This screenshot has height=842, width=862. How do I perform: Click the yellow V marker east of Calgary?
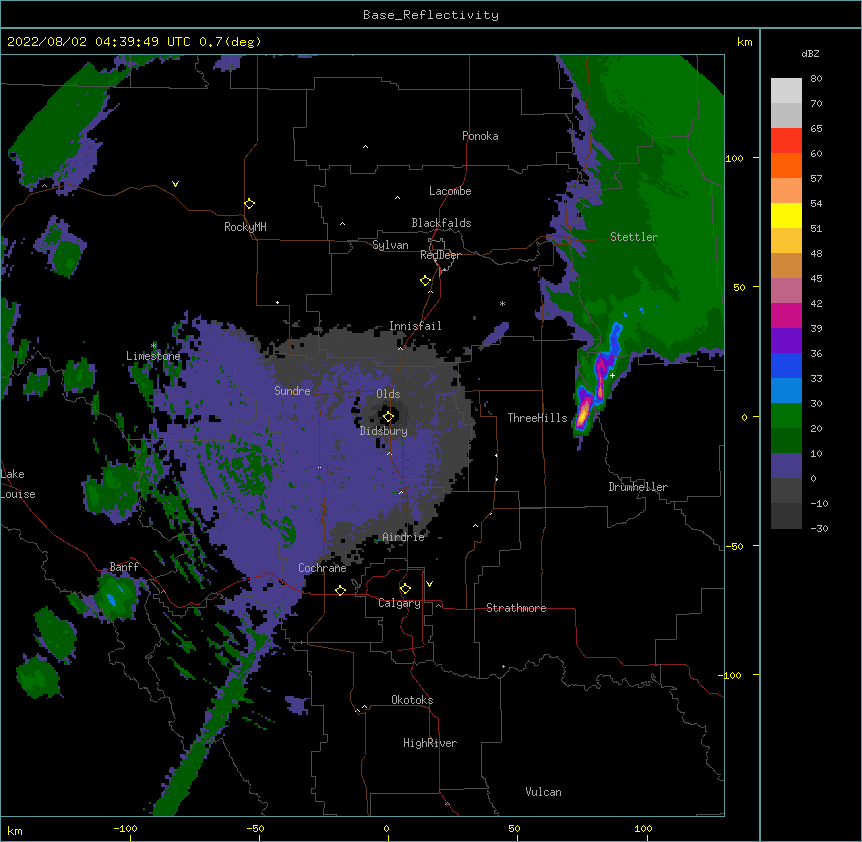coord(429,584)
